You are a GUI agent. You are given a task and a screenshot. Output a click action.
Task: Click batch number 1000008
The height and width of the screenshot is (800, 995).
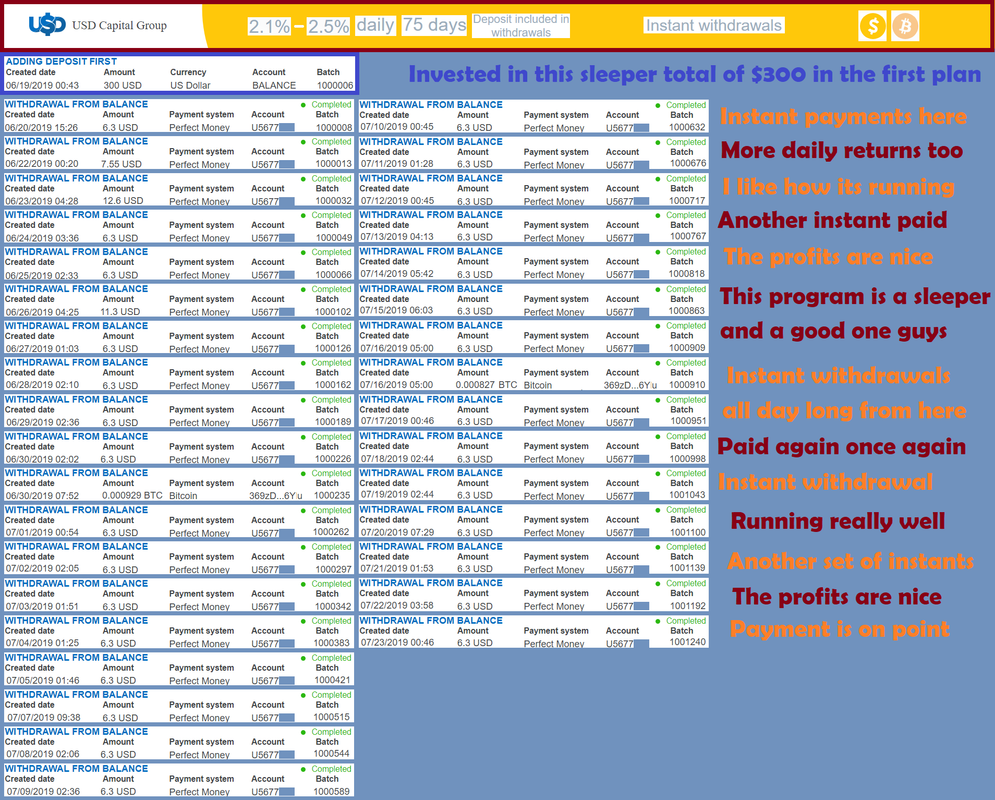click(334, 127)
